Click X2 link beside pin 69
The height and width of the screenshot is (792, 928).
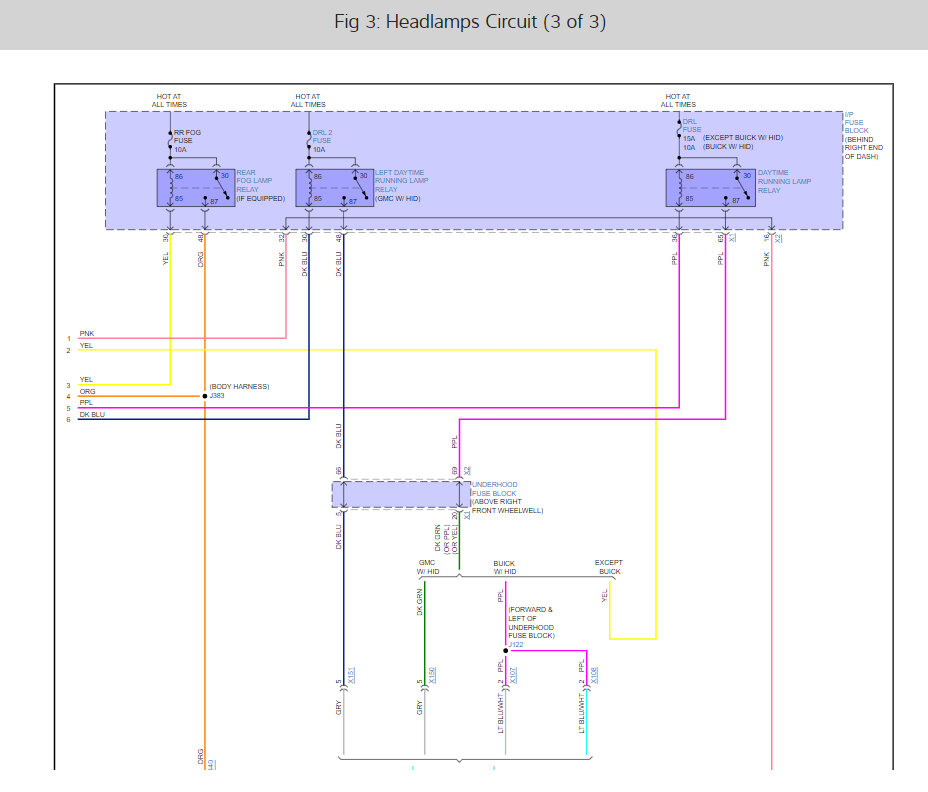point(467,471)
